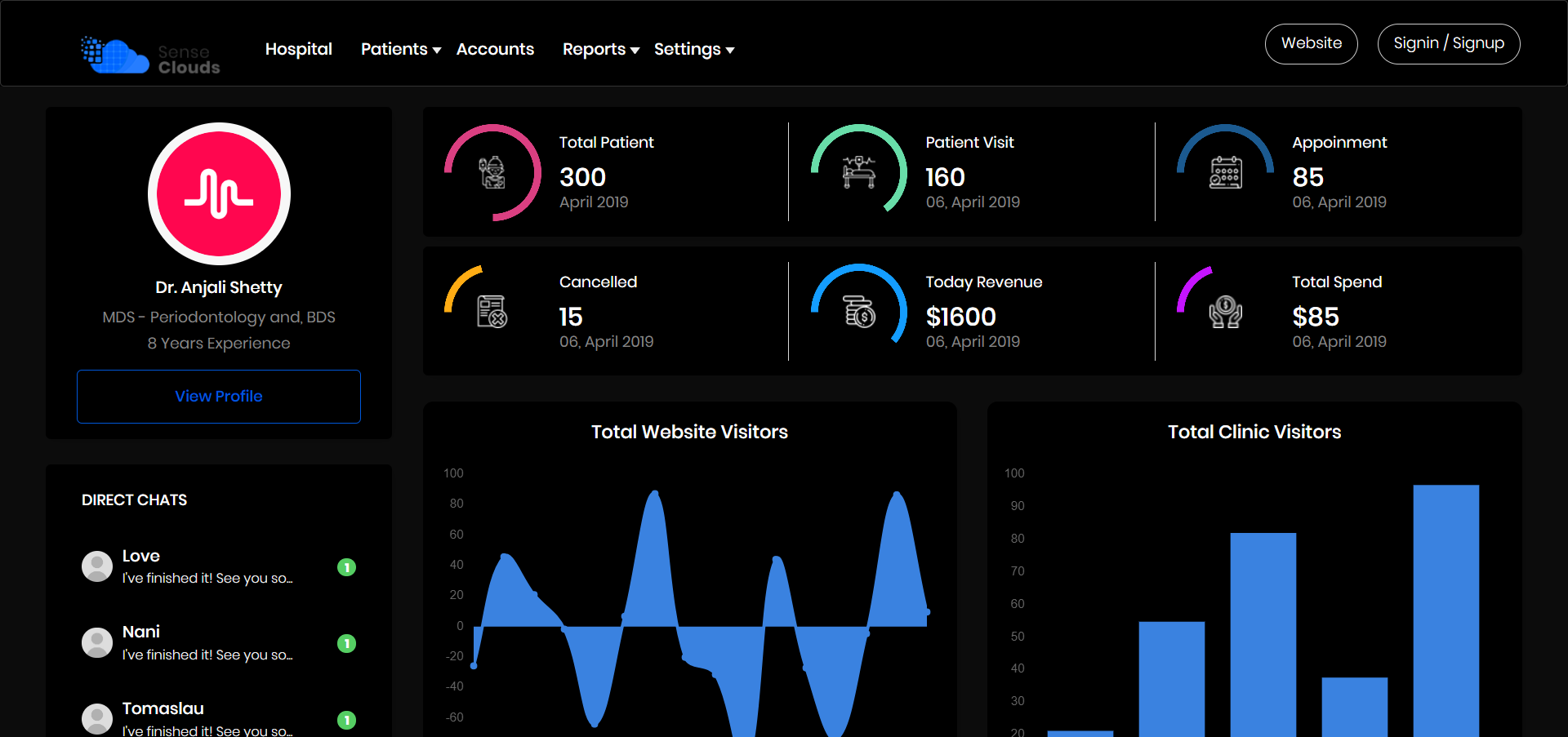
Task: Select the Total Spend $85 value
Action: 1316,317
